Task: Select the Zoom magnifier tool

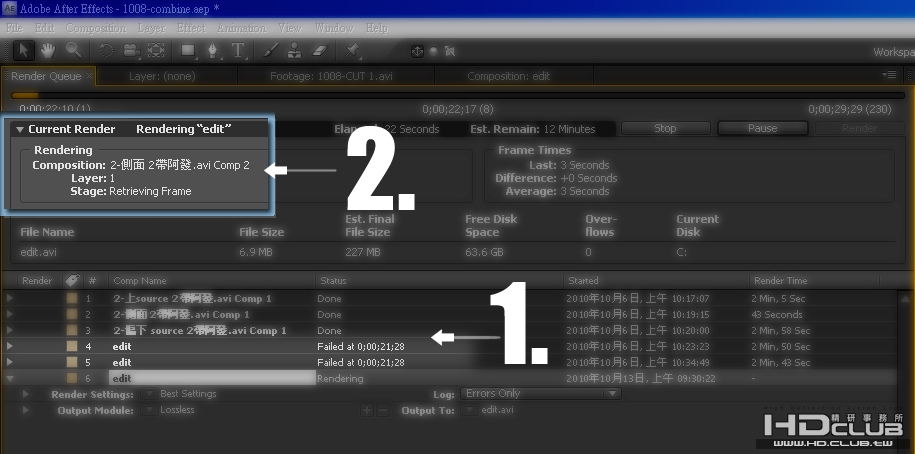Action: (x=73, y=50)
